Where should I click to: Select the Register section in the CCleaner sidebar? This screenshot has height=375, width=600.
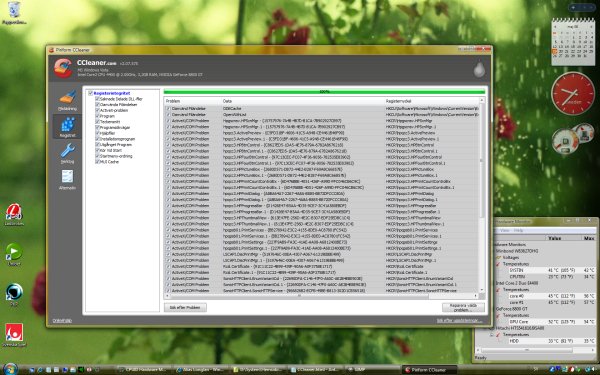click(x=67, y=127)
